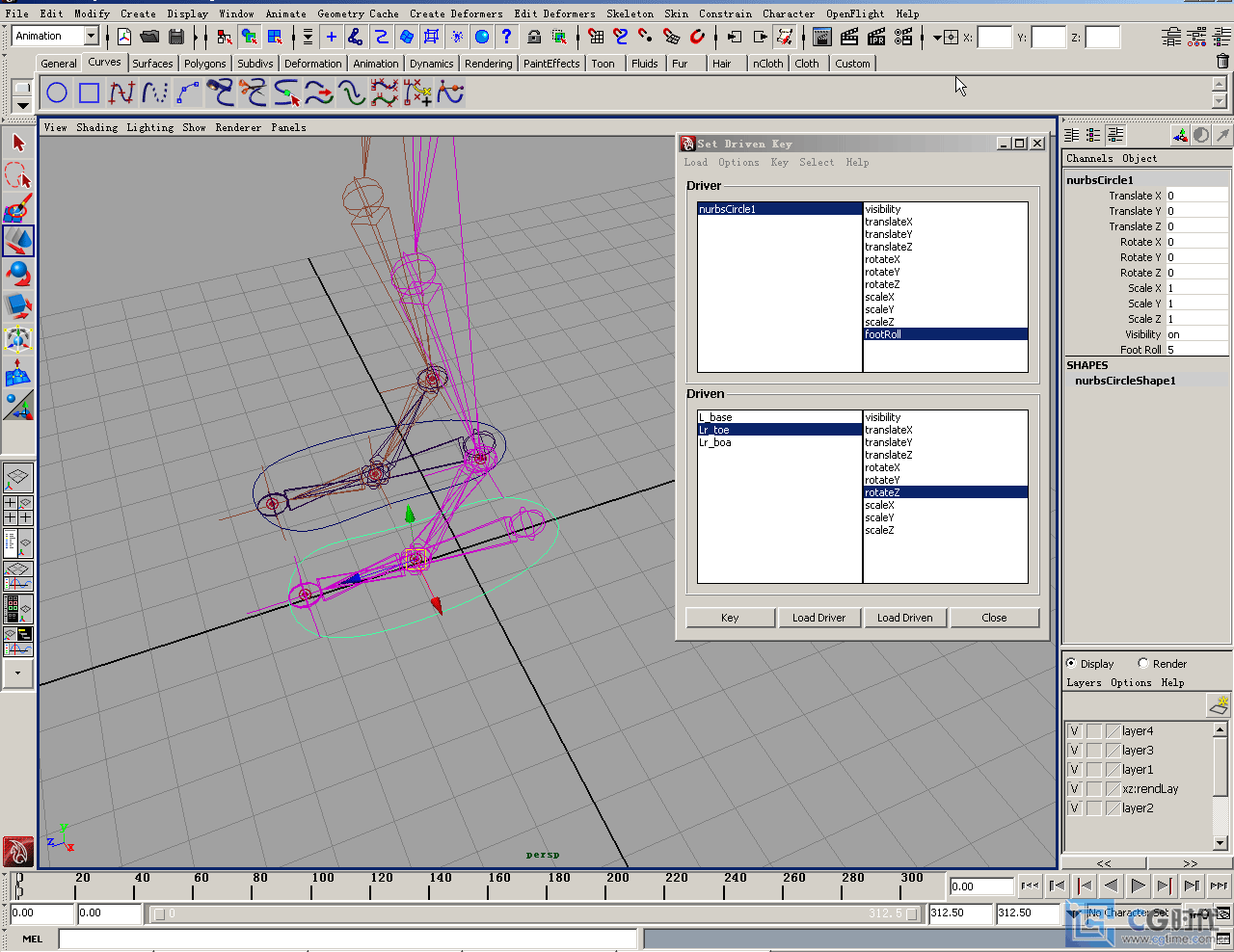The width and height of the screenshot is (1234, 952).
Task: Click the Save Scene floppy icon
Action: click(x=175, y=37)
